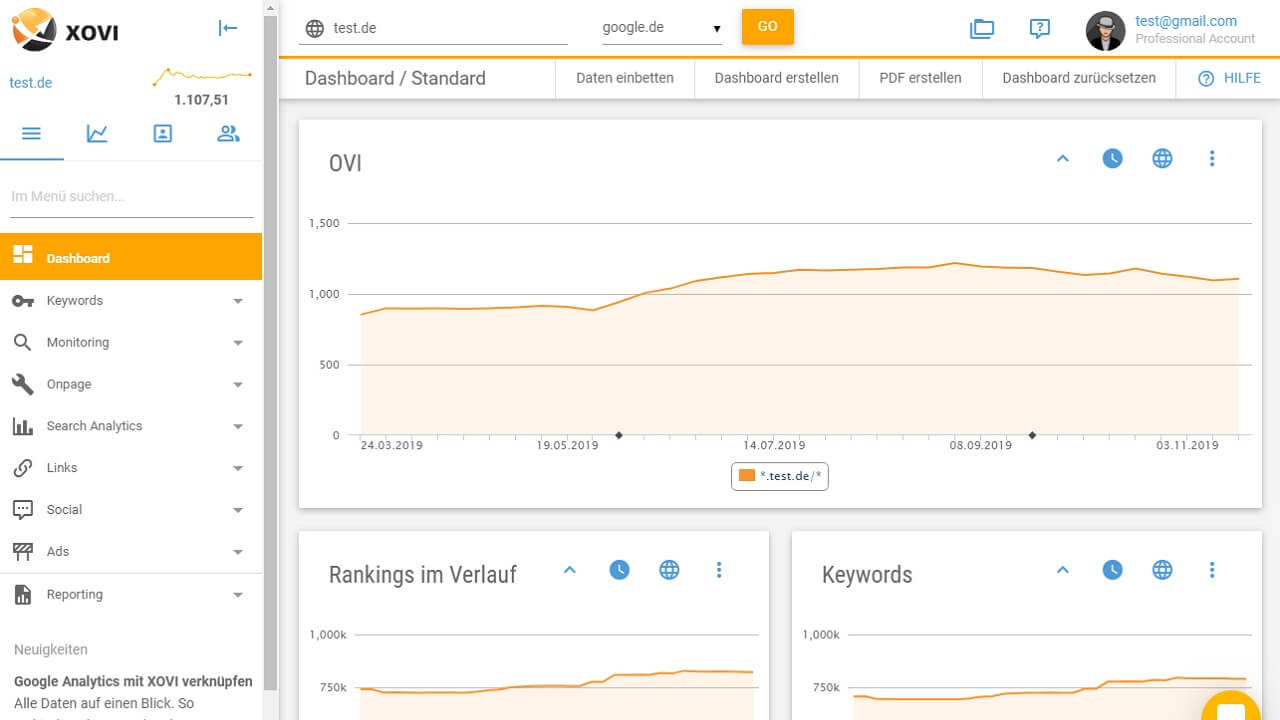Open the users group sidebar tab
1280x720 pixels.
coord(228,133)
